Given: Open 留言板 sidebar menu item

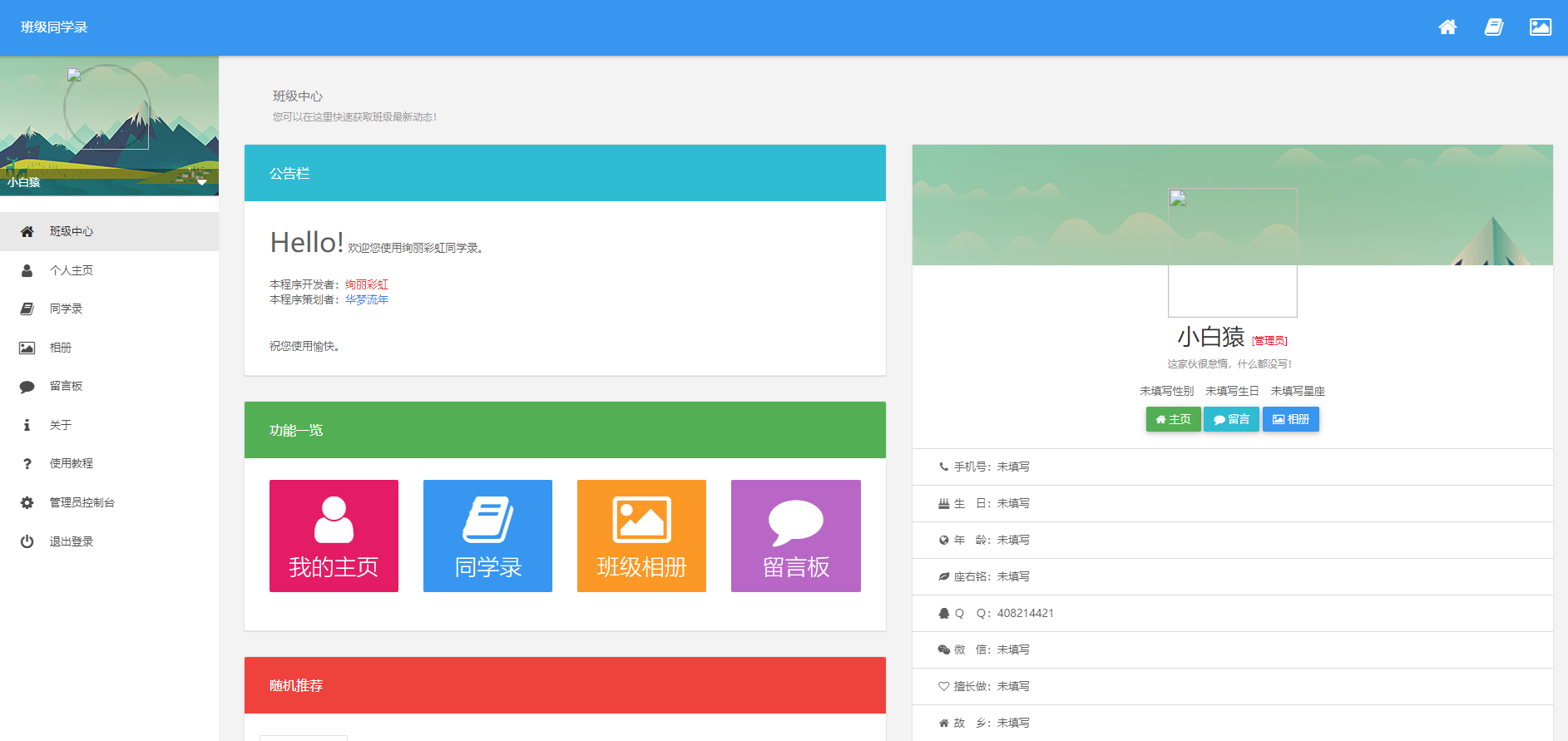Looking at the screenshot, I should [x=109, y=386].
